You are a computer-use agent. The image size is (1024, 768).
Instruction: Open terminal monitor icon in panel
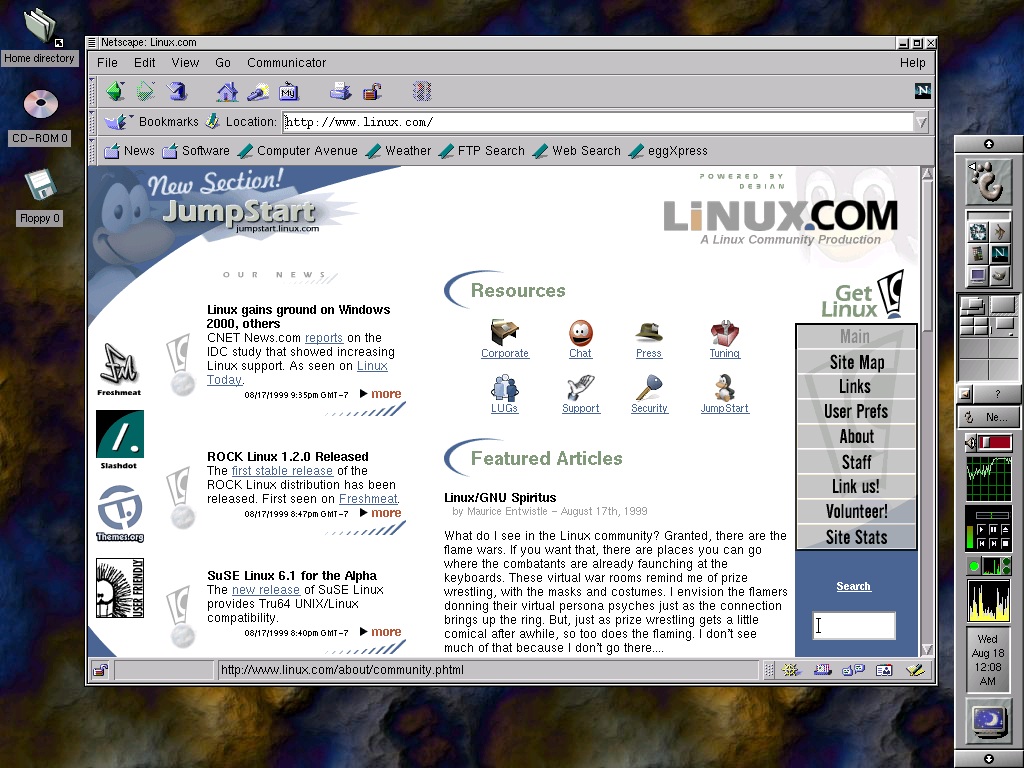click(x=978, y=275)
